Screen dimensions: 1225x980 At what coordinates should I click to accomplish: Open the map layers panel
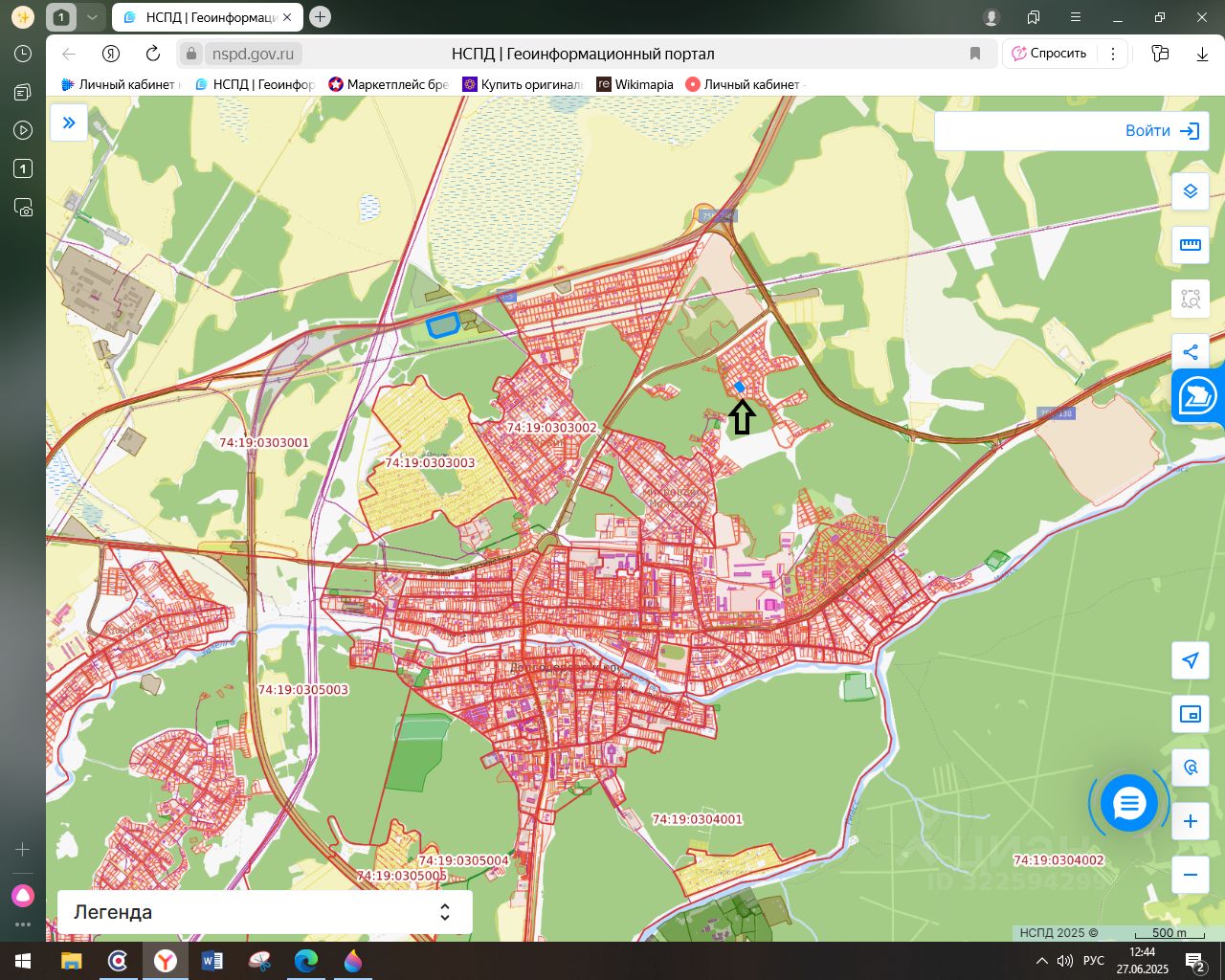coord(1190,191)
